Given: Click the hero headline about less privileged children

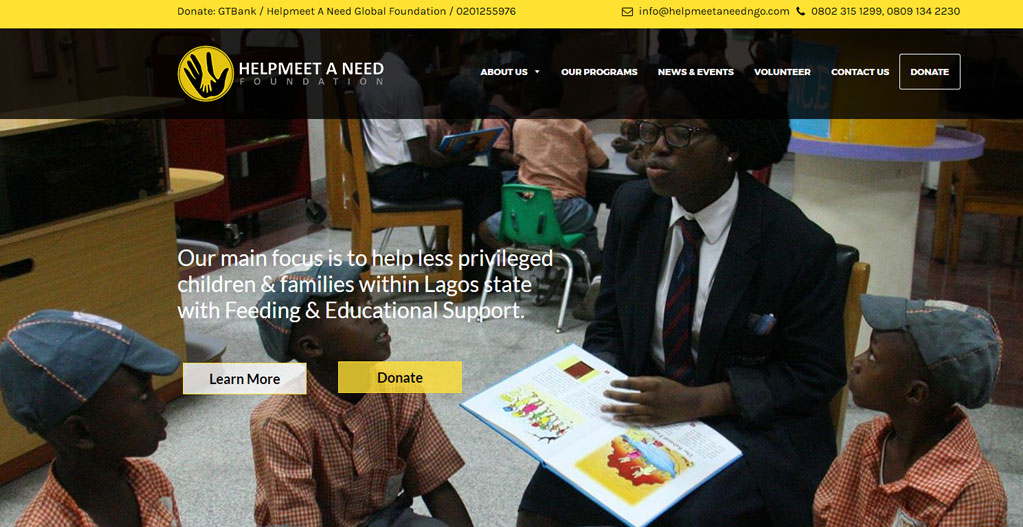Looking at the screenshot, I should (x=365, y=284).
